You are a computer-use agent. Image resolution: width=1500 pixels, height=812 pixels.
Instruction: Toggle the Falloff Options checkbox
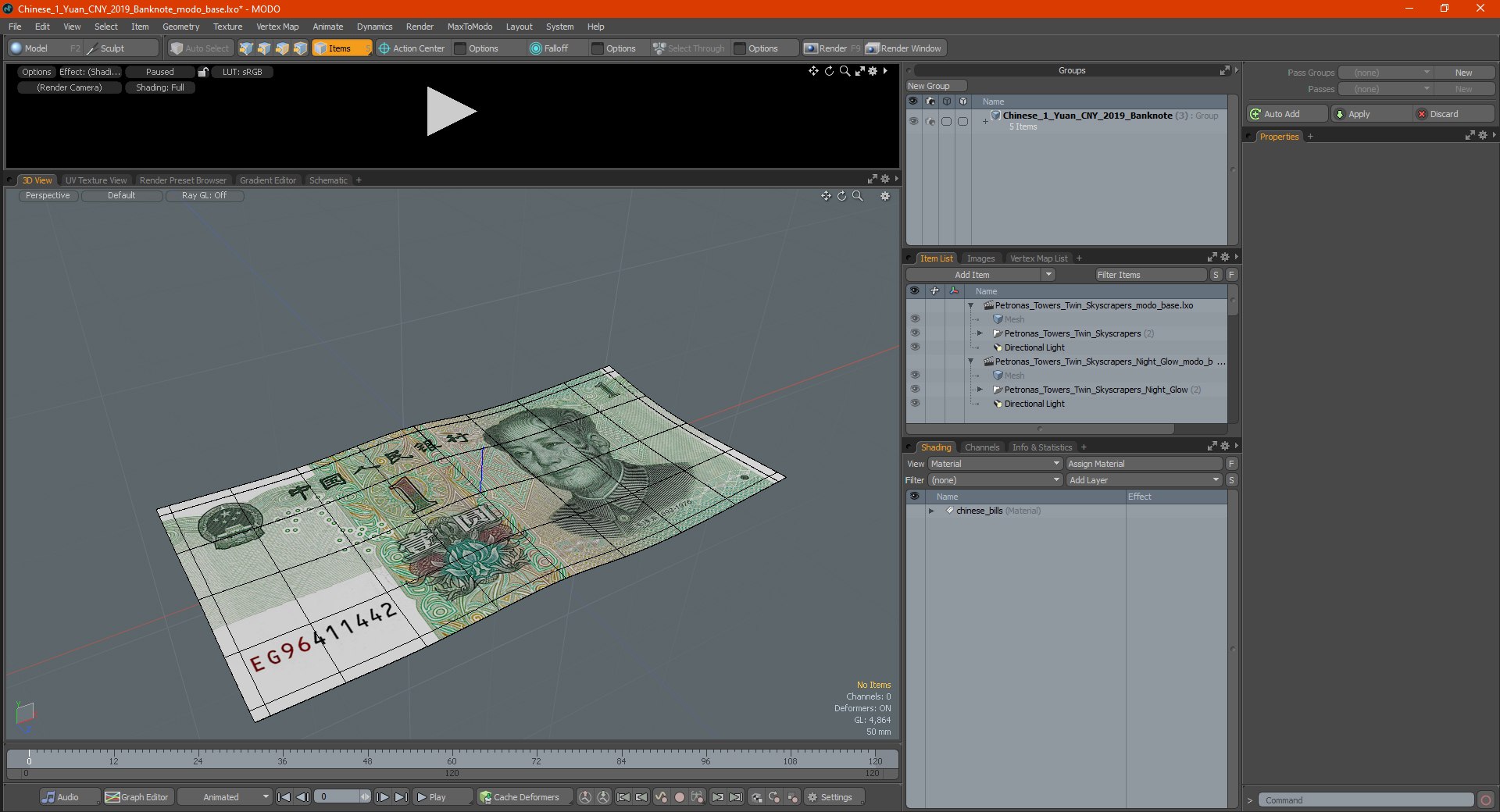pos(598,48)
